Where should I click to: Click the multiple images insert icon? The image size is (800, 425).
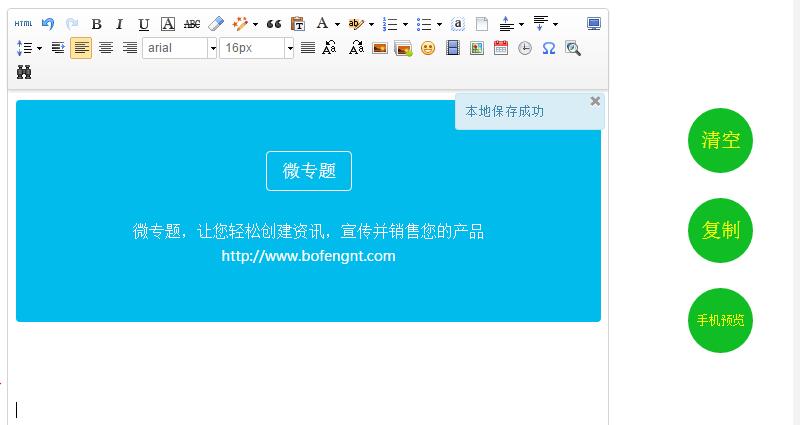point(403,48)
